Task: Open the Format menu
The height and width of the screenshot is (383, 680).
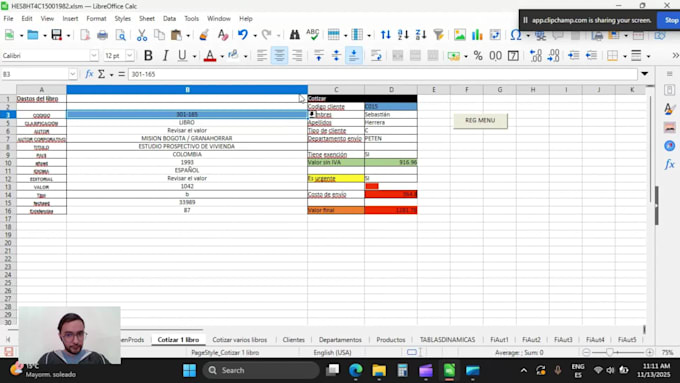Action: 96,19
